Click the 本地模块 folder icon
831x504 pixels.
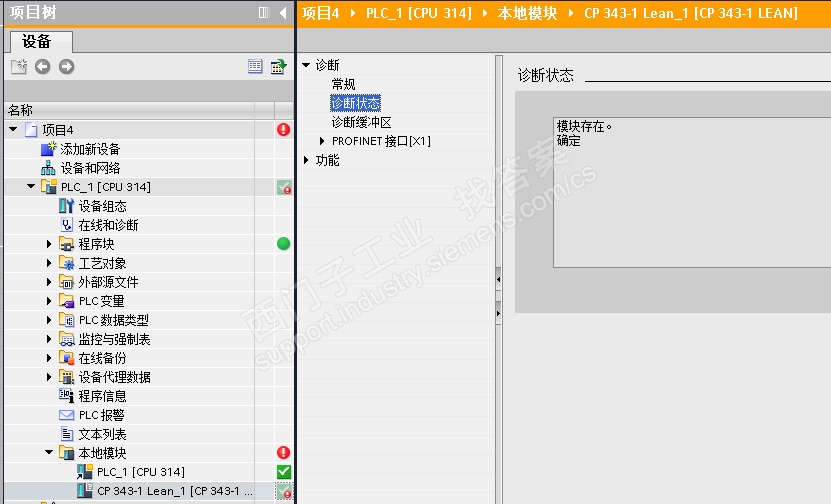66,453
